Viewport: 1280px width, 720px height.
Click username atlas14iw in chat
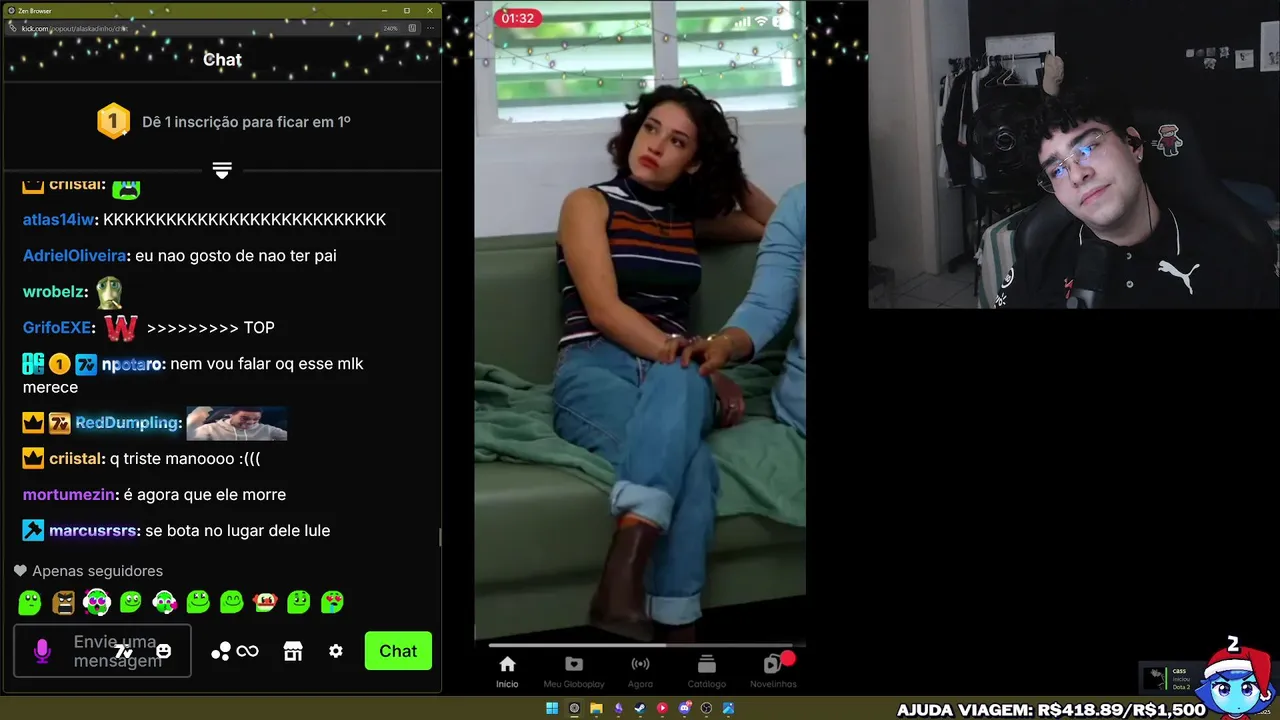coord(58,220)
